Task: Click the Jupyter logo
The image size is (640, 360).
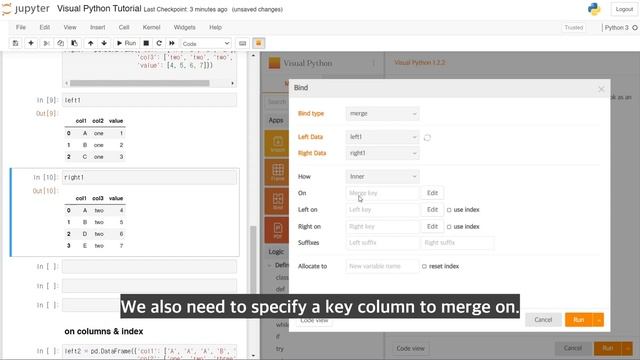Action: click(x=26, y=9)
